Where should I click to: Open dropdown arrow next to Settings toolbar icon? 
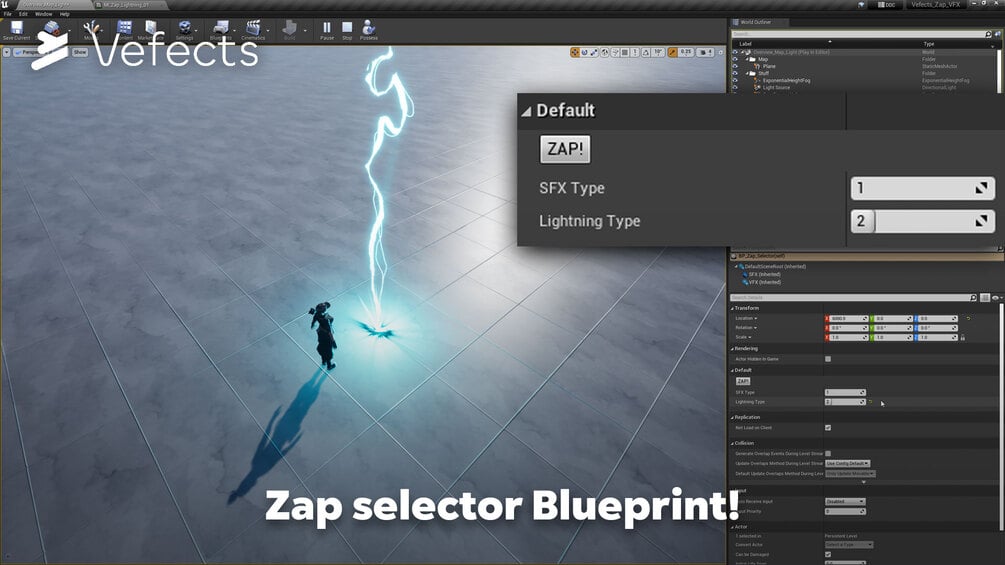click(197, 30)
